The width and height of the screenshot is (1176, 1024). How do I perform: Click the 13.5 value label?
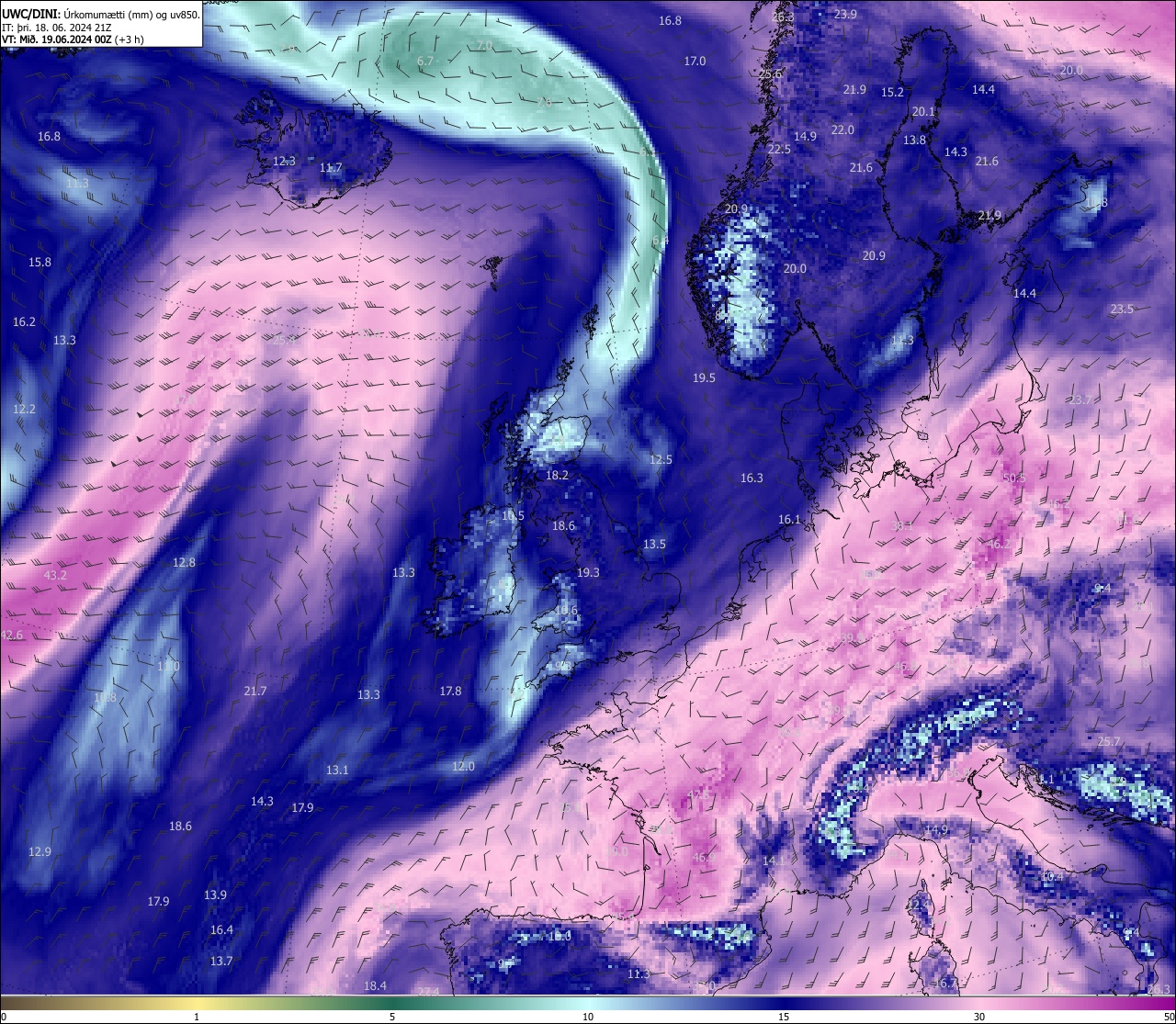tap(654, 544)
